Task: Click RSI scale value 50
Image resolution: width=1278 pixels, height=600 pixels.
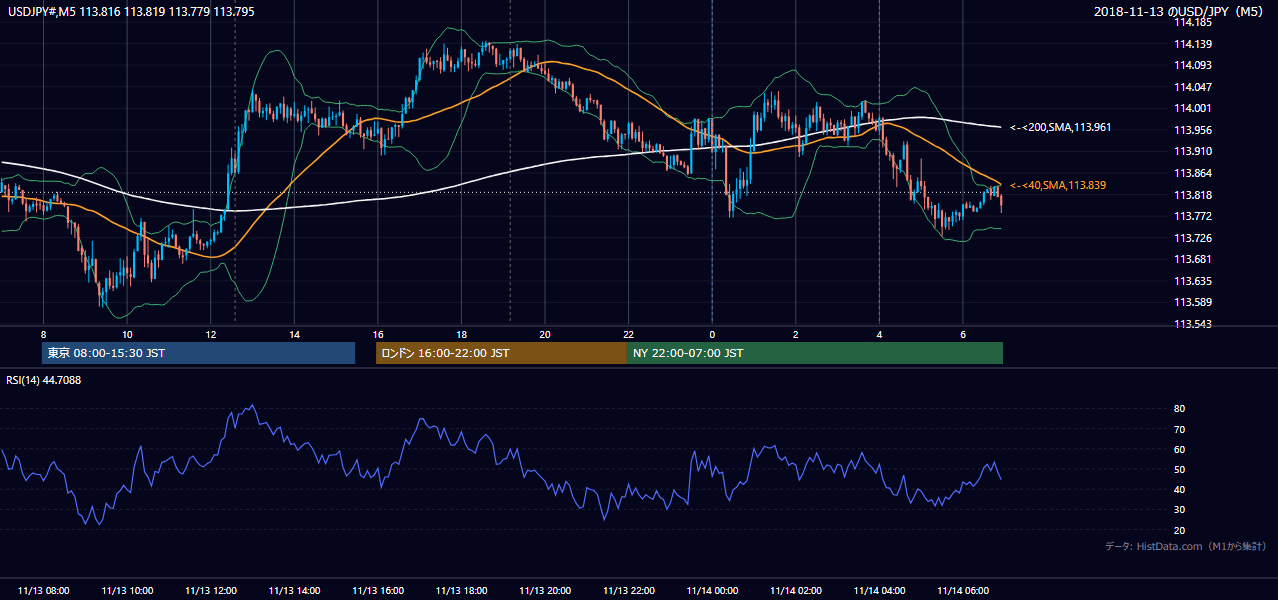Action: (x=1180, y=470)
